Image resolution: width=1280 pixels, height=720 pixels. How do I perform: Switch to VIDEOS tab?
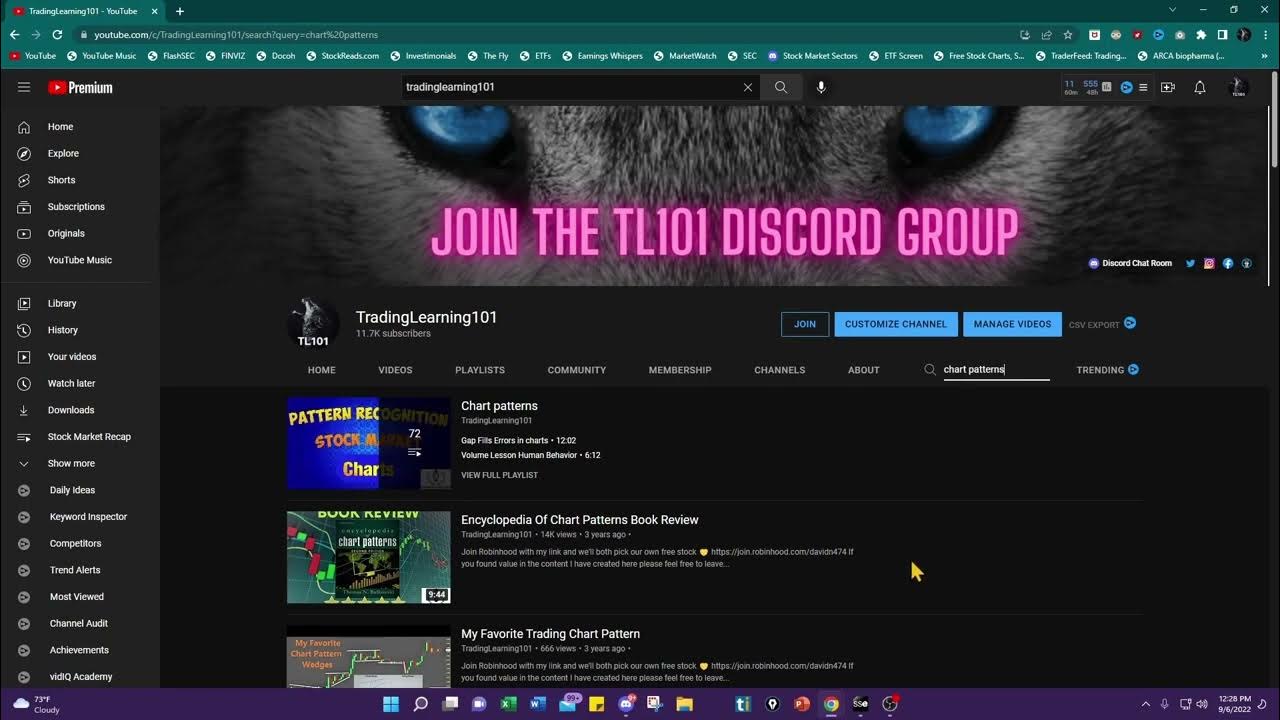coord(395,370)
